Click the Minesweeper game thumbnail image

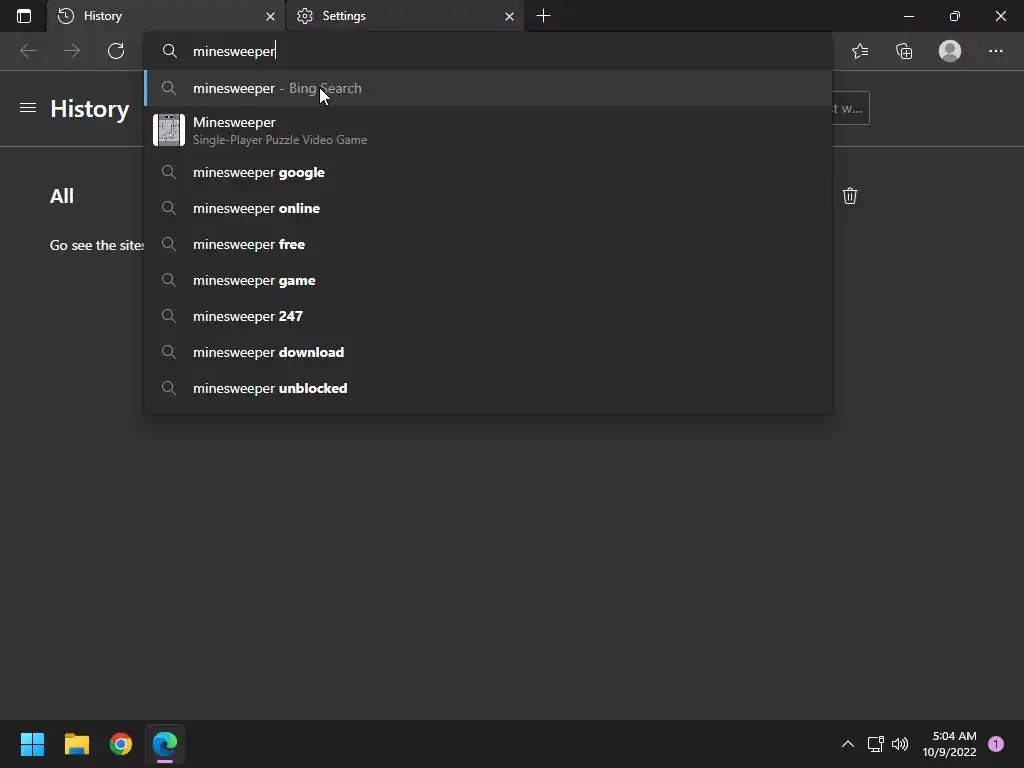(x=169, y=130)
